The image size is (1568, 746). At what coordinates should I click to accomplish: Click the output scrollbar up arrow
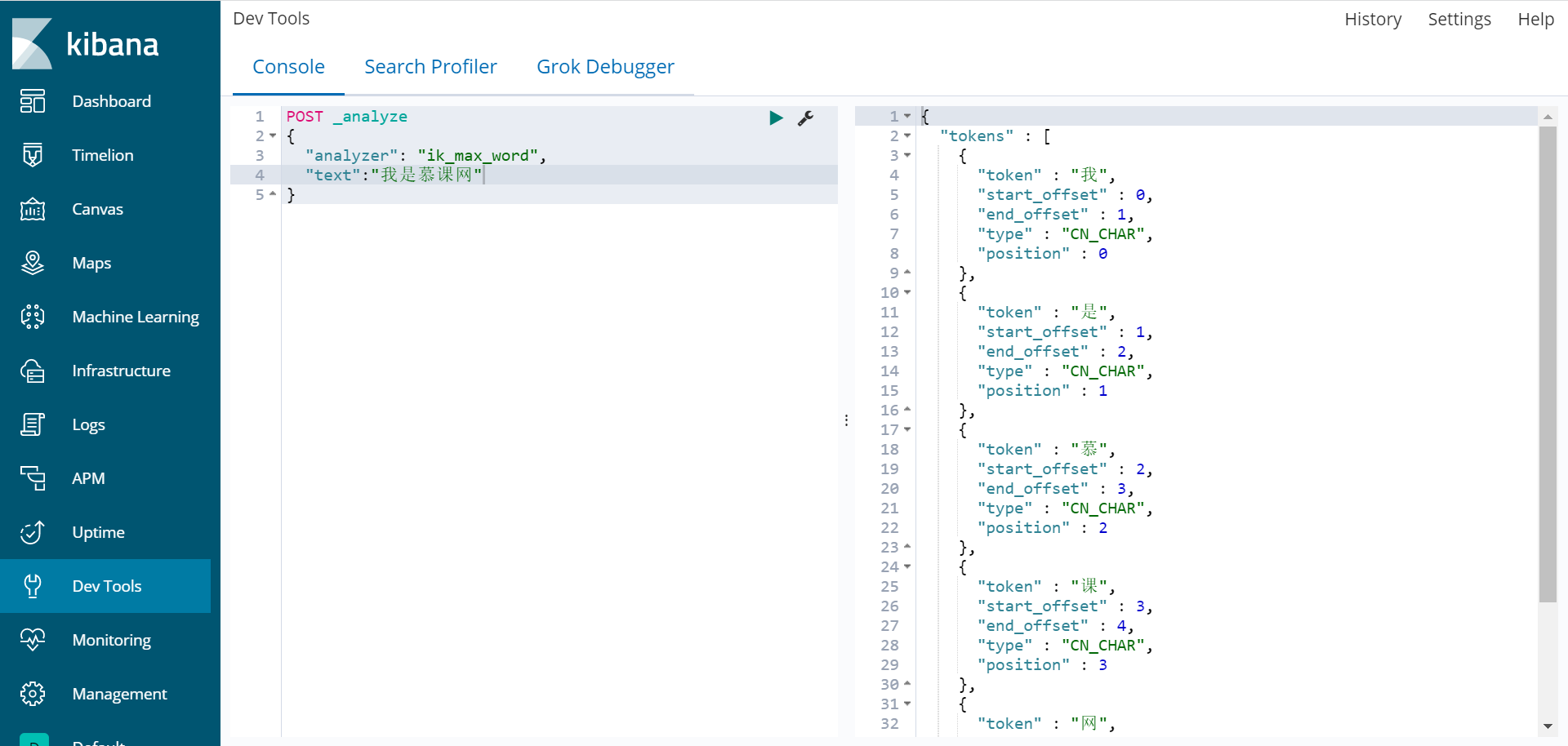1548,117
